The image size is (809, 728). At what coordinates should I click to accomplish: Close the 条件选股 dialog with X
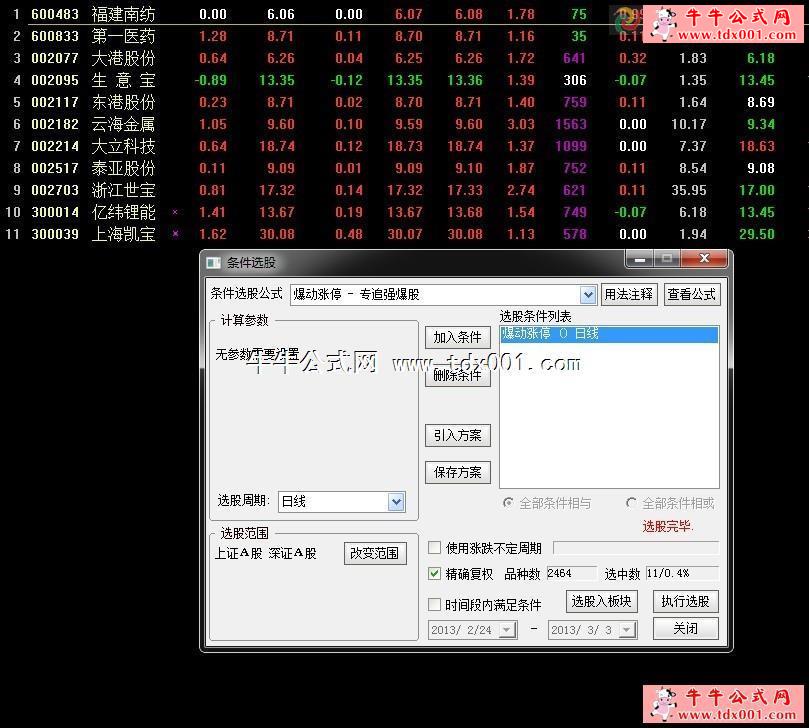point(704,258)
